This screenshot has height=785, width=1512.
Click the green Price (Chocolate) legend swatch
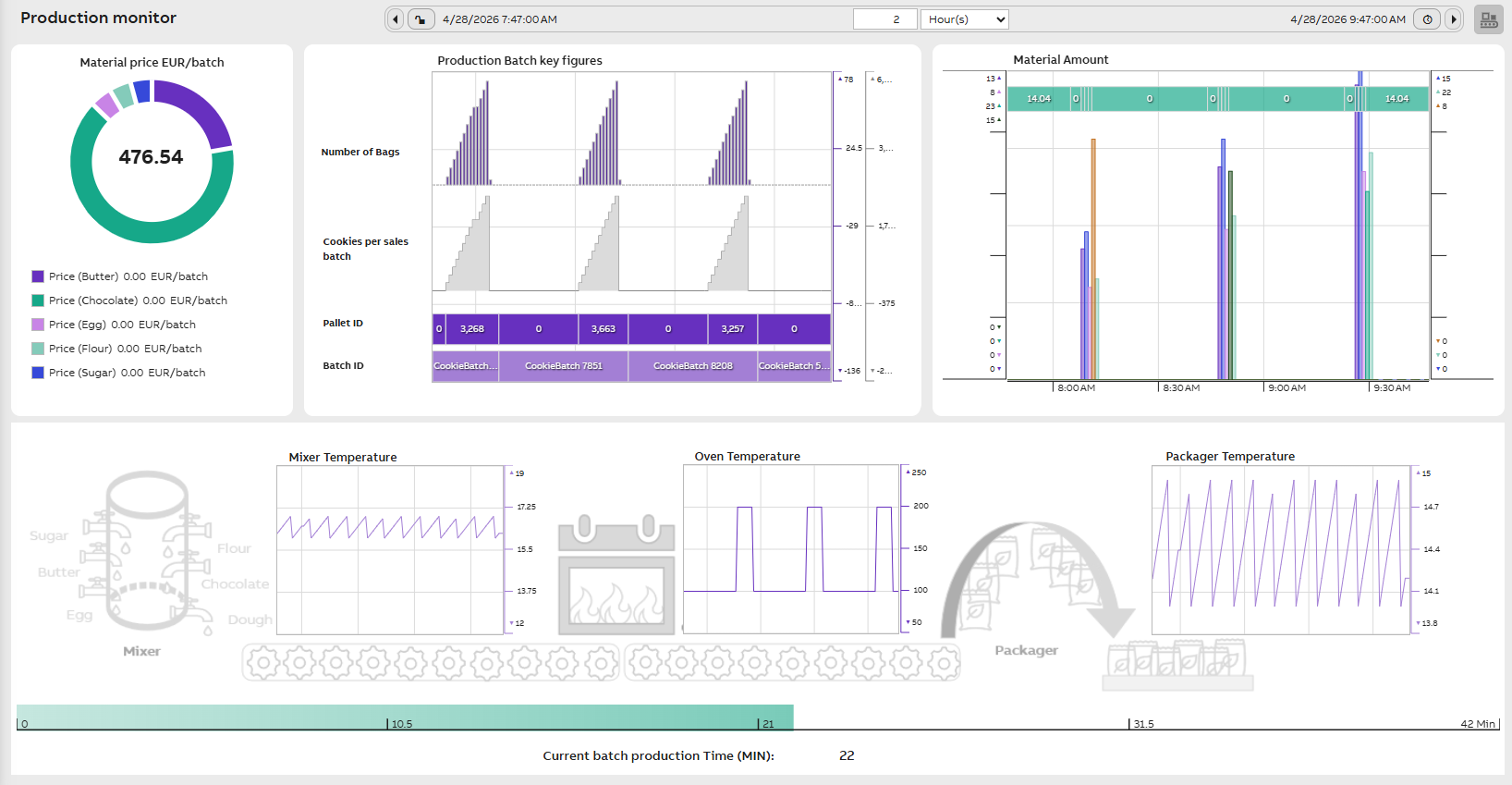38,301
